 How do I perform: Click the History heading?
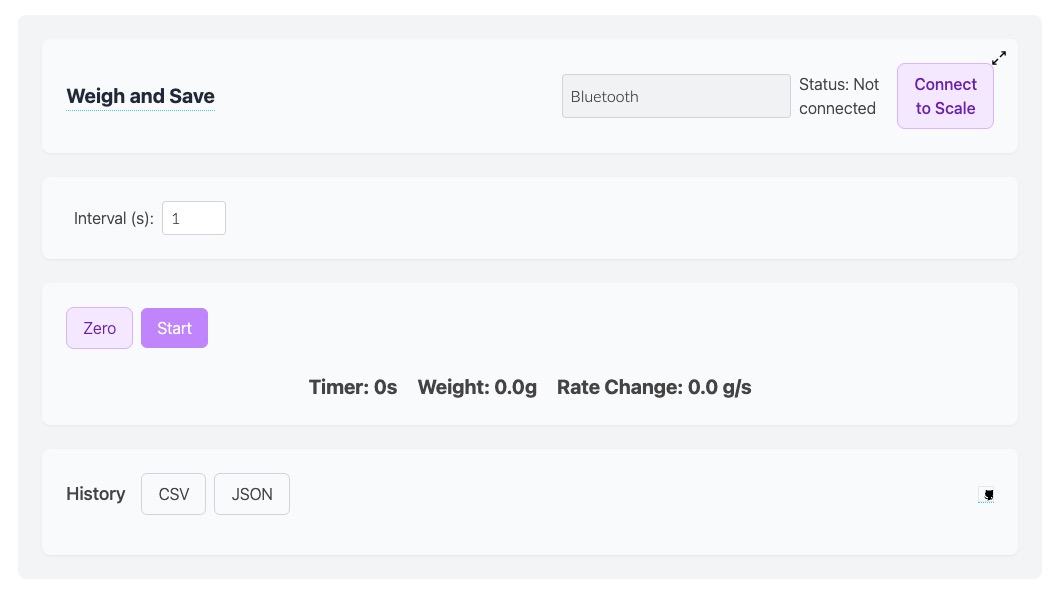point(95,494)
